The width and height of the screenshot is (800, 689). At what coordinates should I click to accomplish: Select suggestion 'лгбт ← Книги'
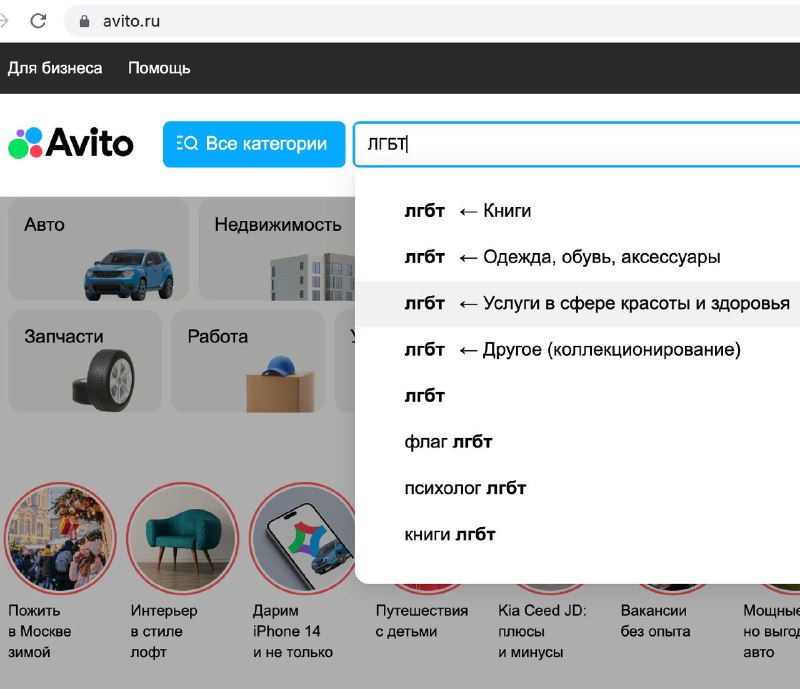(577, 211)
